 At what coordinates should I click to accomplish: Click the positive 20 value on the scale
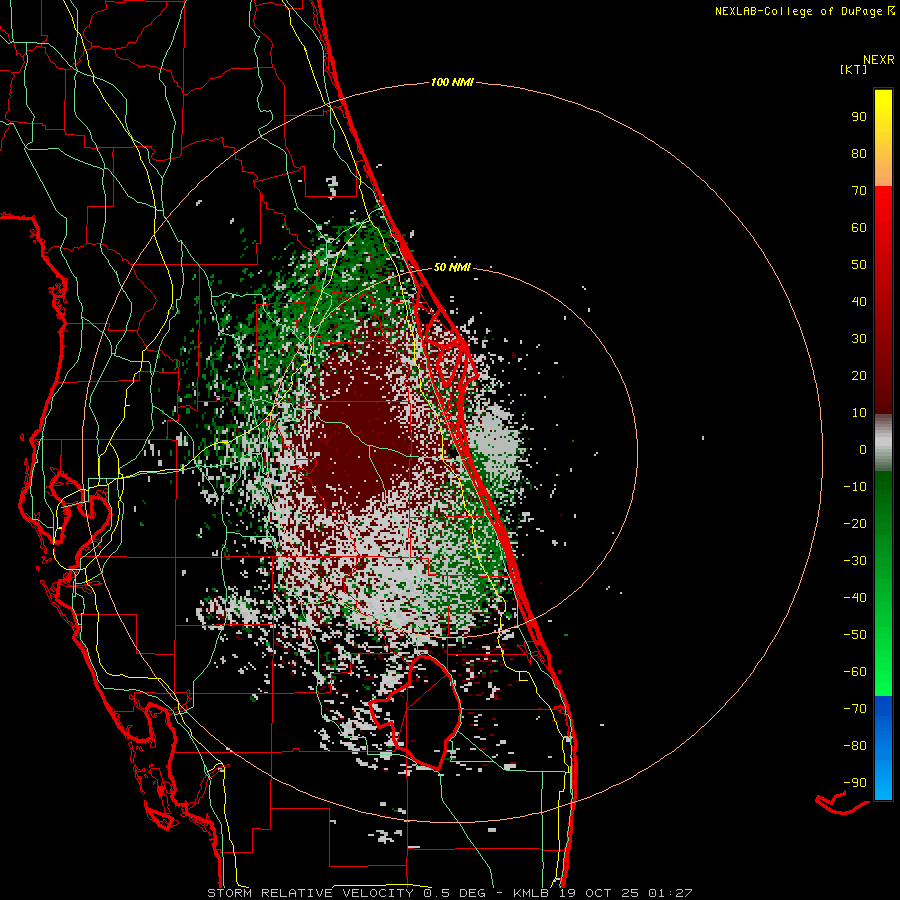tap(859, 375)
